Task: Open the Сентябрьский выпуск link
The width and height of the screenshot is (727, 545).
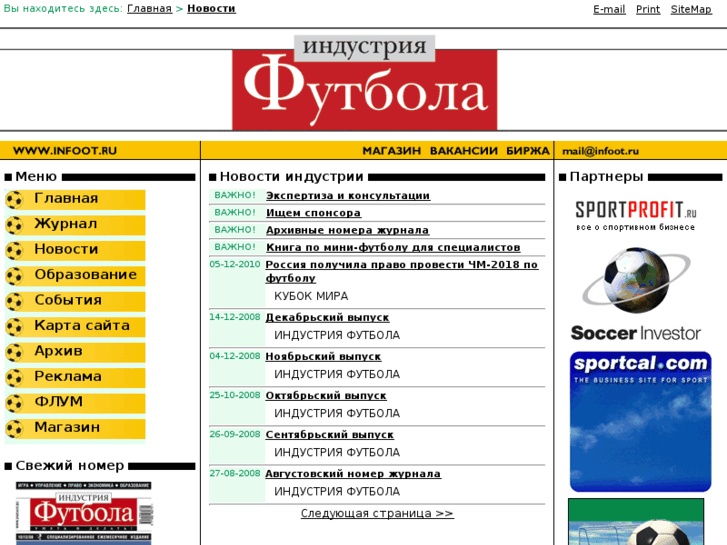Action: point(330,435)
